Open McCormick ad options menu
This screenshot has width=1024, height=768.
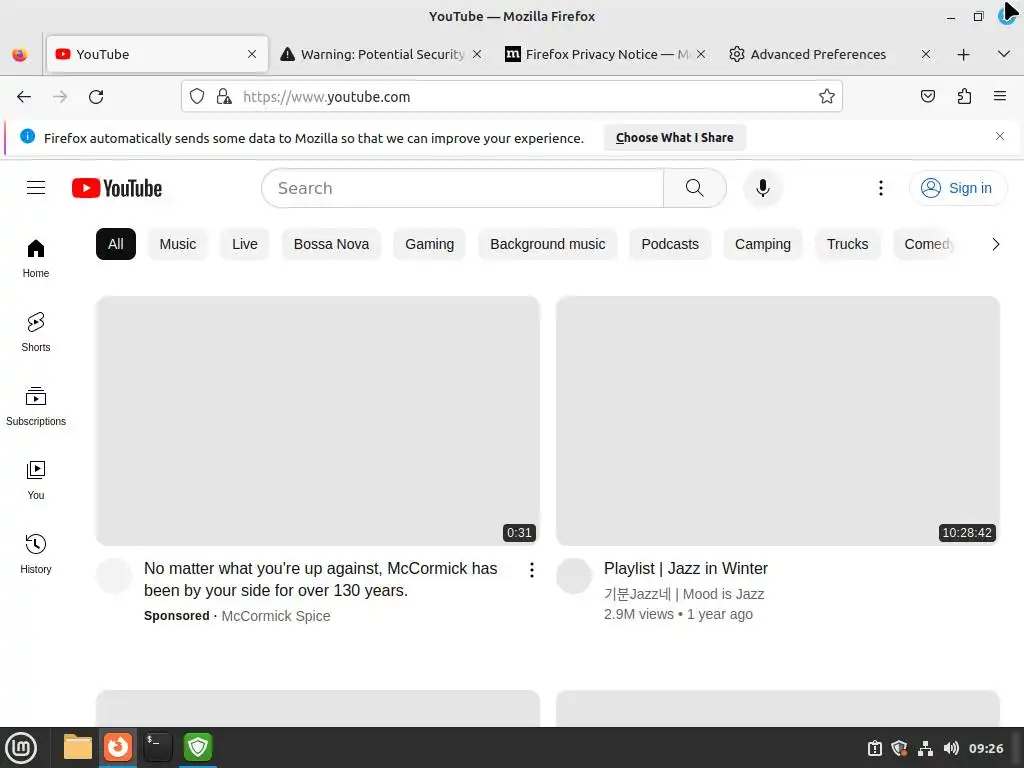coord(532,570)
